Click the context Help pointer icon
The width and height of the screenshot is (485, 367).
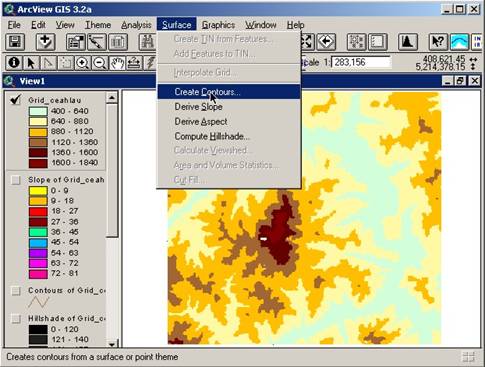(438, 42)
